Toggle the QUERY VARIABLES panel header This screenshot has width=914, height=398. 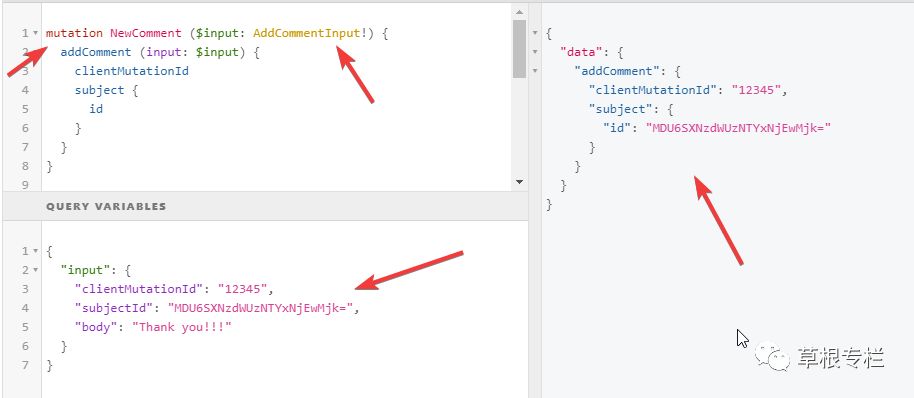pyautogui.click(x=265, y=206)
